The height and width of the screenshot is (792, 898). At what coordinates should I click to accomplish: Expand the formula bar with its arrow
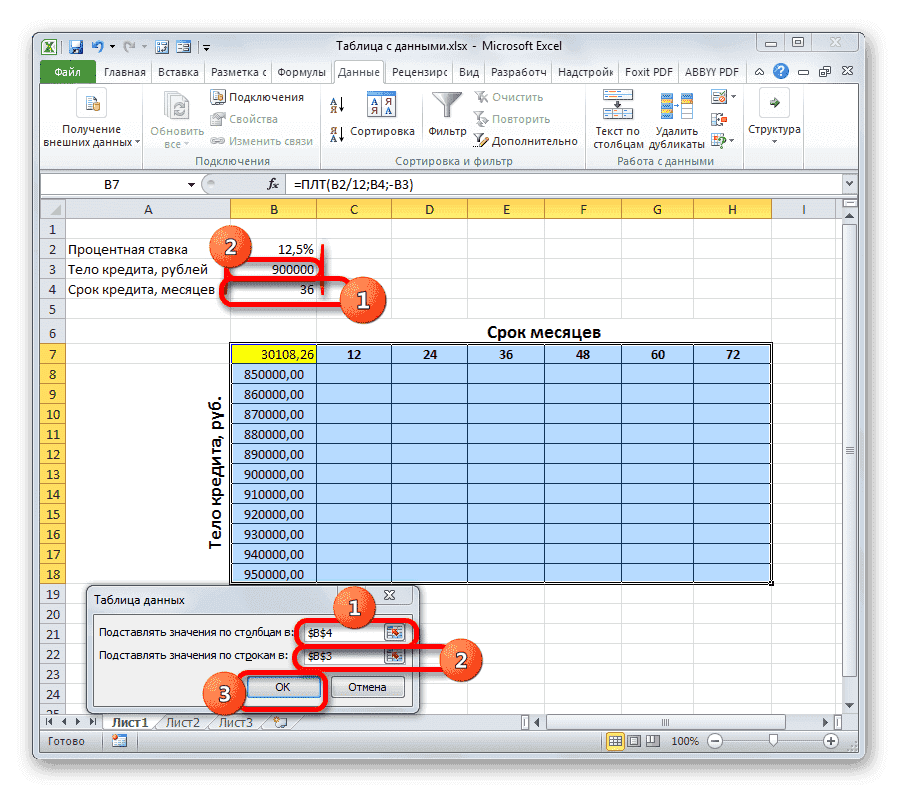pos(849,183)
